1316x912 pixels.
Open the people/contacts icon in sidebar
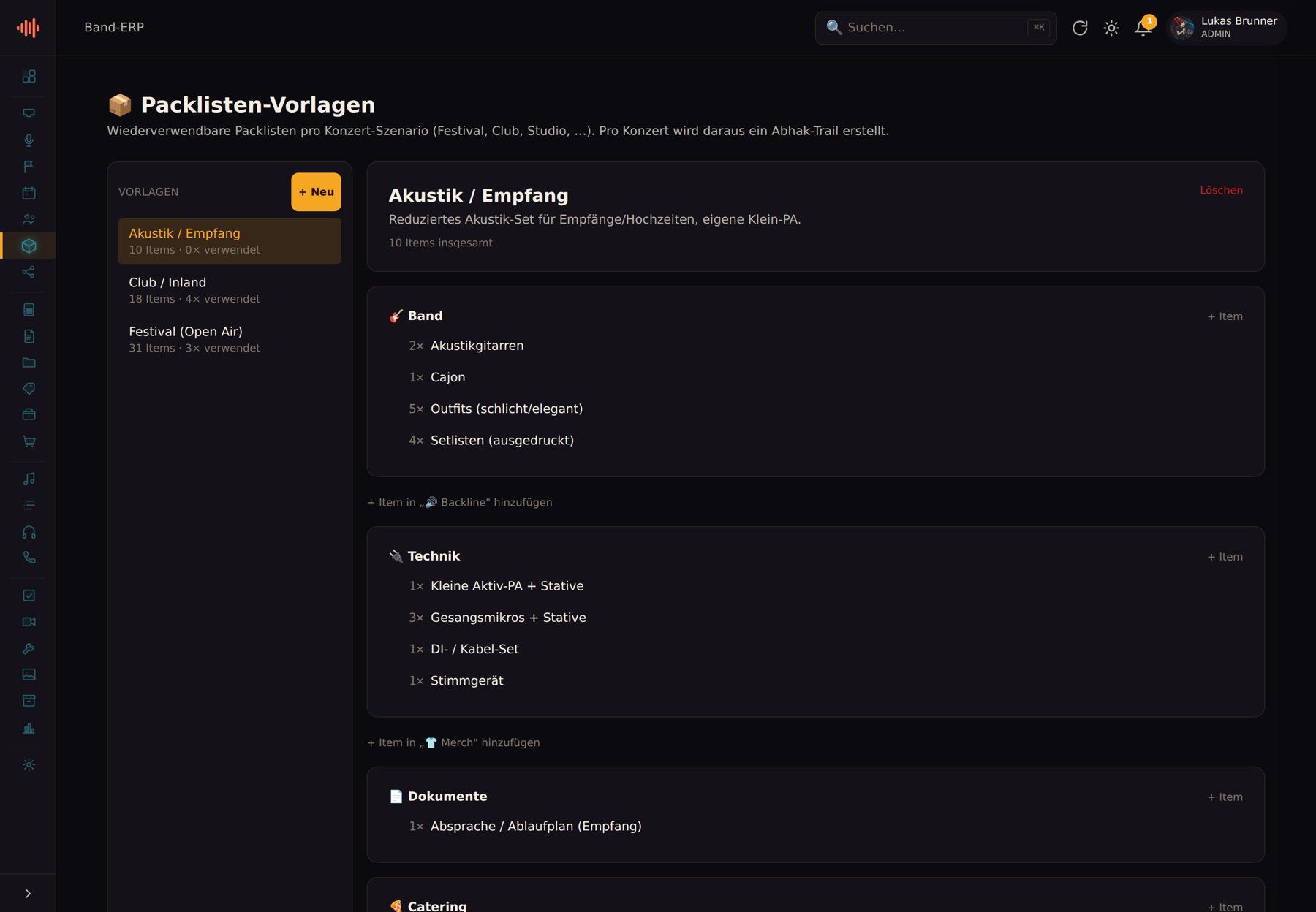(29, 219)
